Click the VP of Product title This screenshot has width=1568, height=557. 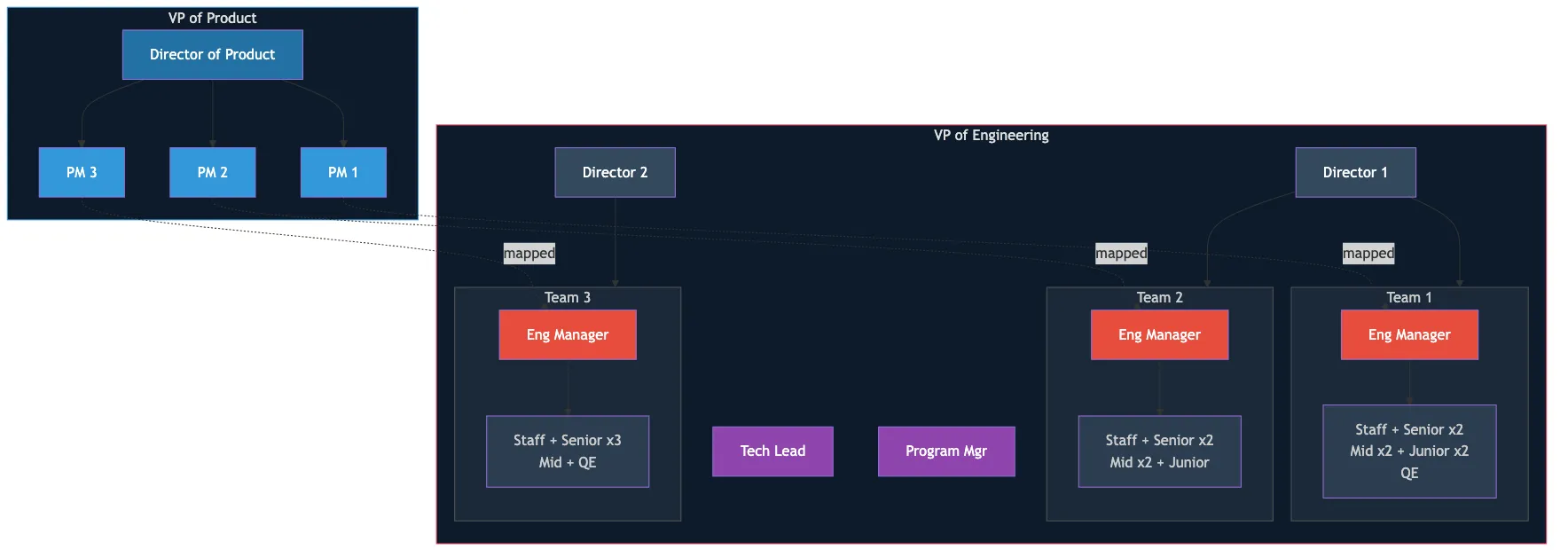click(x=213, y=18)
